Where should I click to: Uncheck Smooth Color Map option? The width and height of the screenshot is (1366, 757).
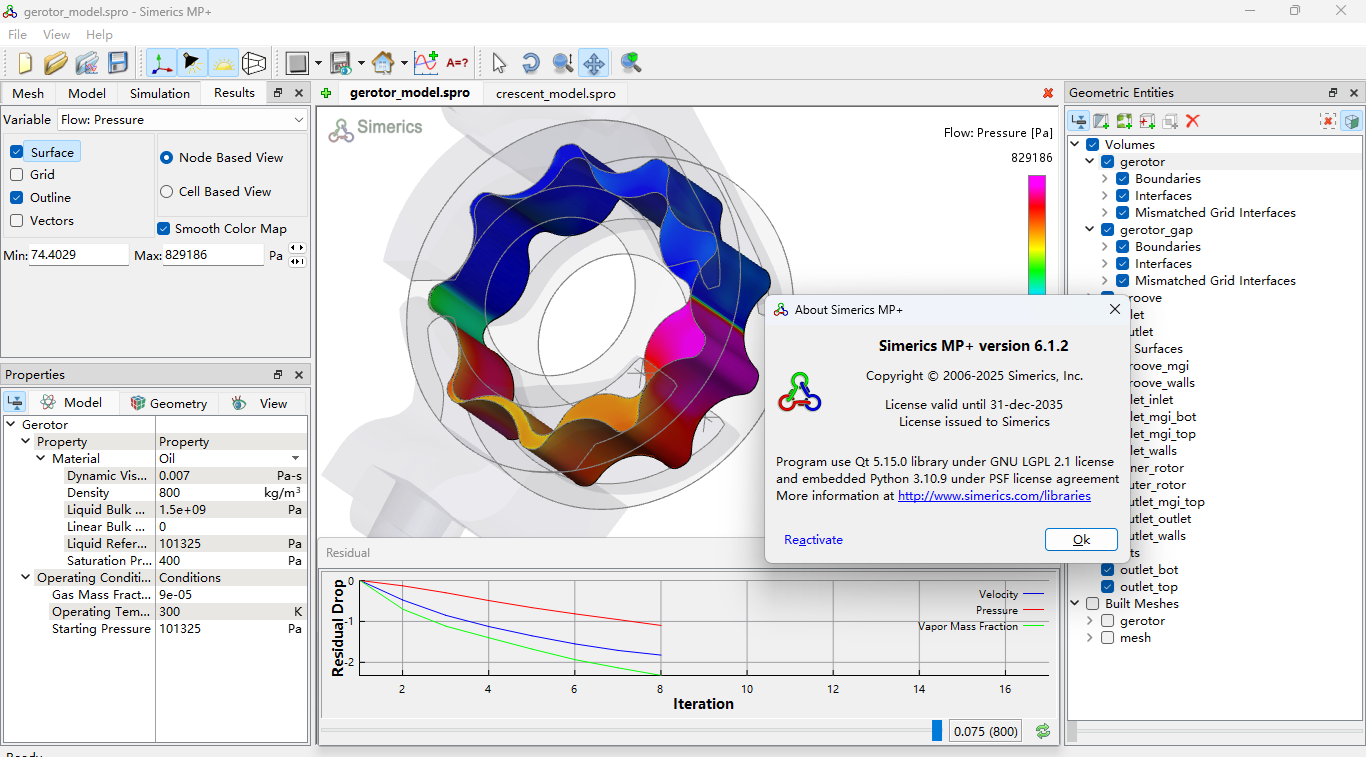click(x=164, y=228)
